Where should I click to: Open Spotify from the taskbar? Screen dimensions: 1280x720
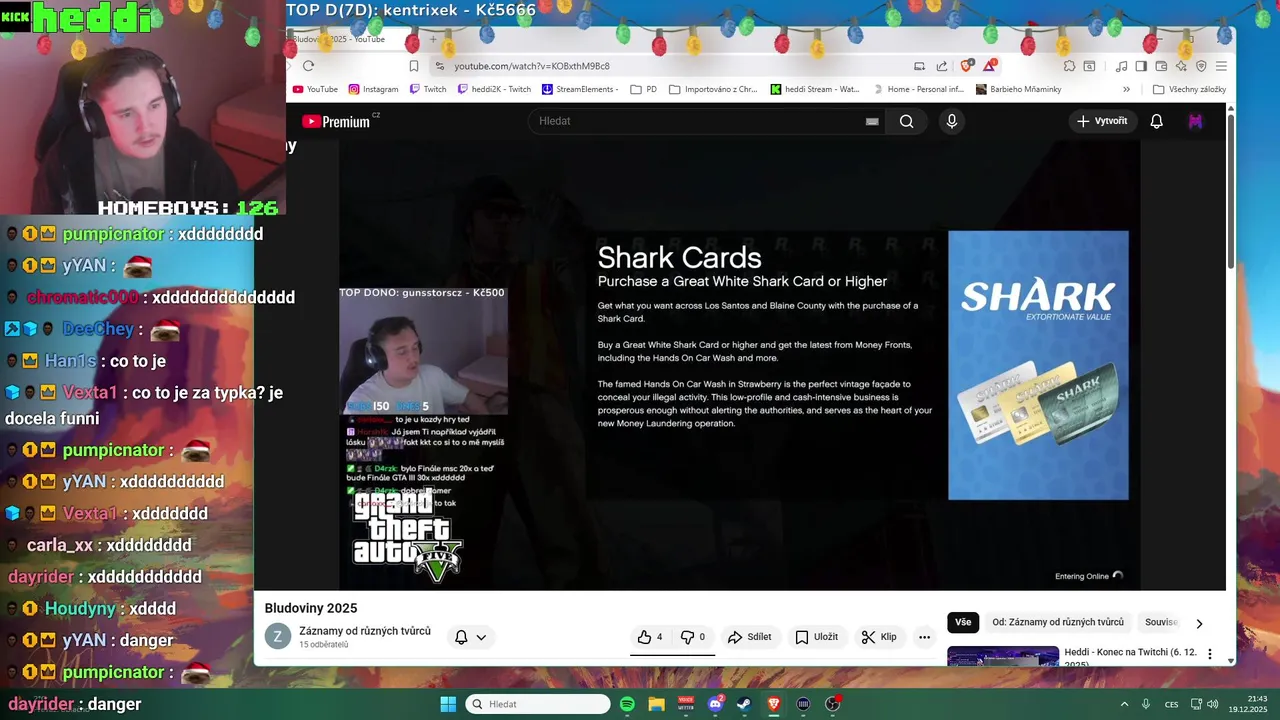(627, 704)
